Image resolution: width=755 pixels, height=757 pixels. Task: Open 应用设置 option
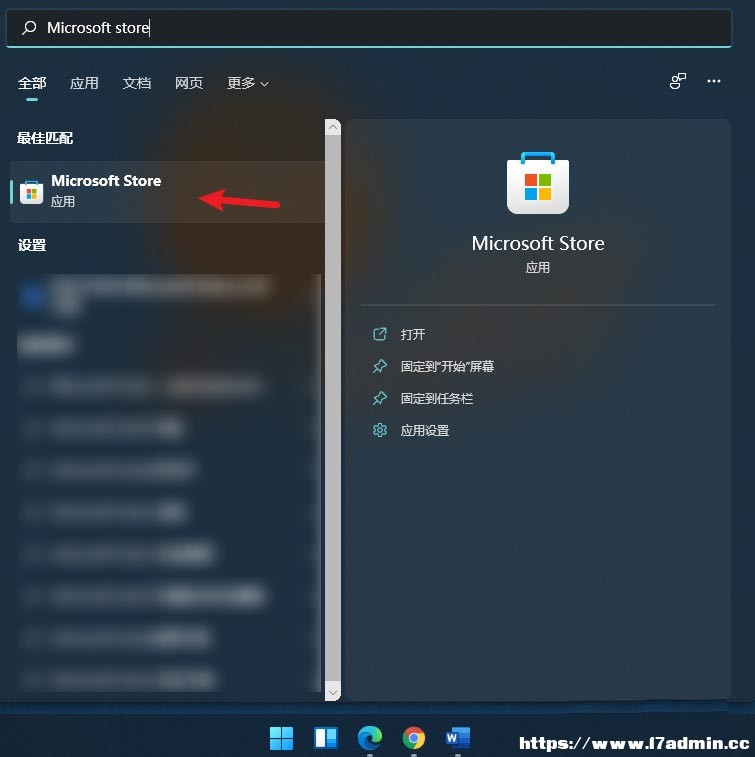(x=425, y=430)
